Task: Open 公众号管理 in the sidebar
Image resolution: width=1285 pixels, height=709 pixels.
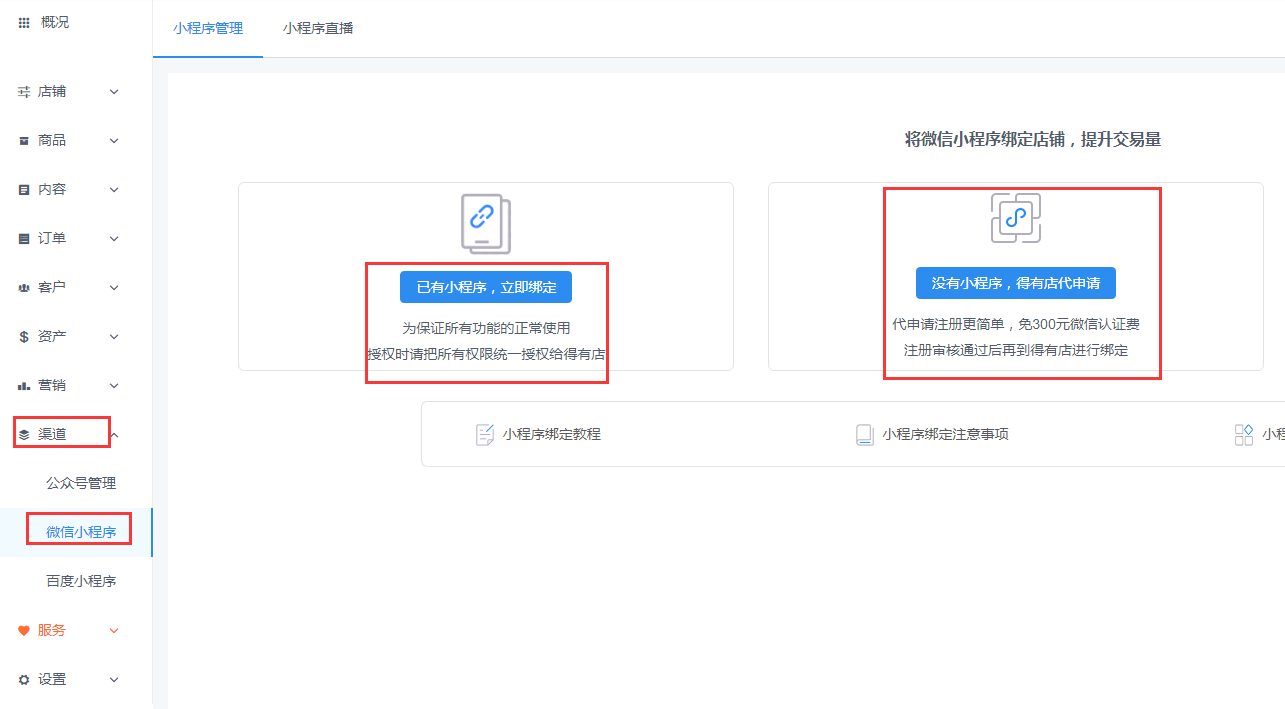Action: 81,483
